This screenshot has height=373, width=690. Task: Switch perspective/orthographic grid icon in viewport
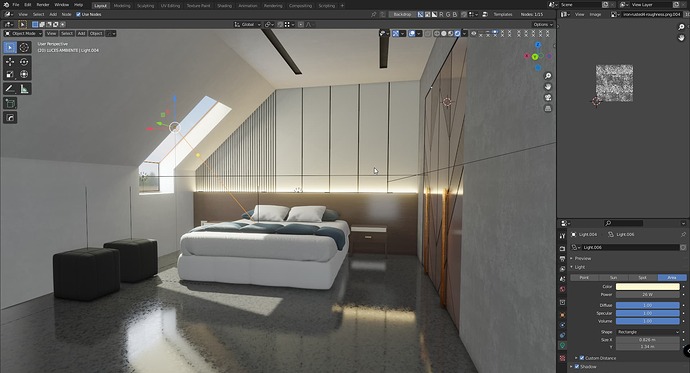[x=548, y=108]
